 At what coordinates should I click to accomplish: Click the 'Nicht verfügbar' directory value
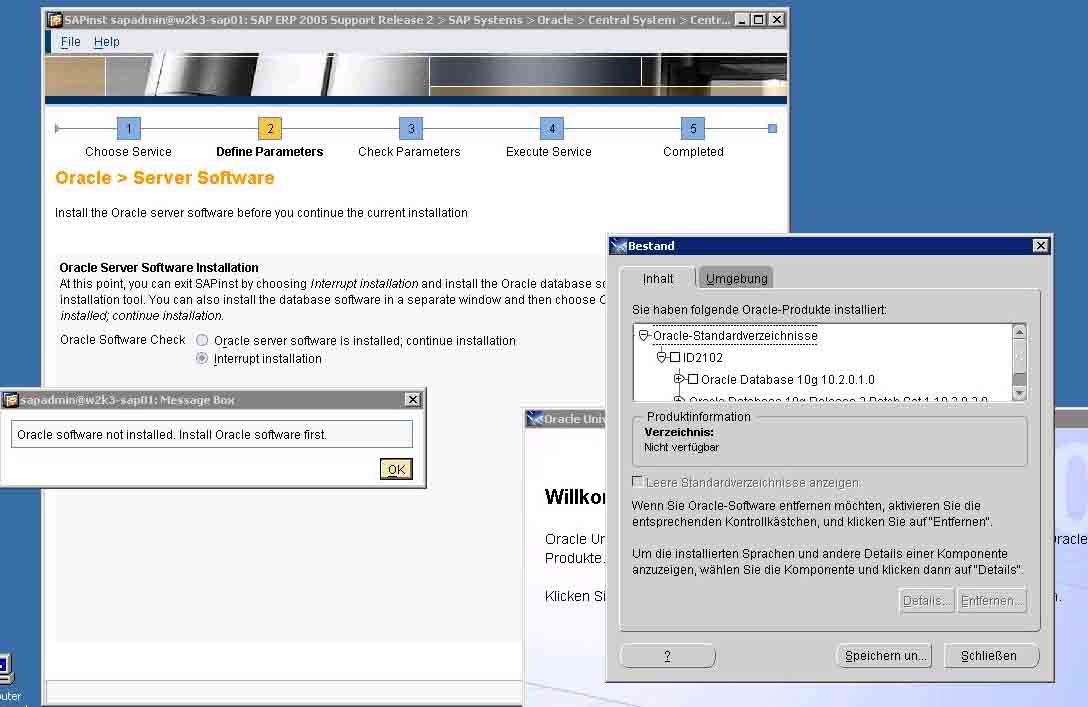[681, 448]
